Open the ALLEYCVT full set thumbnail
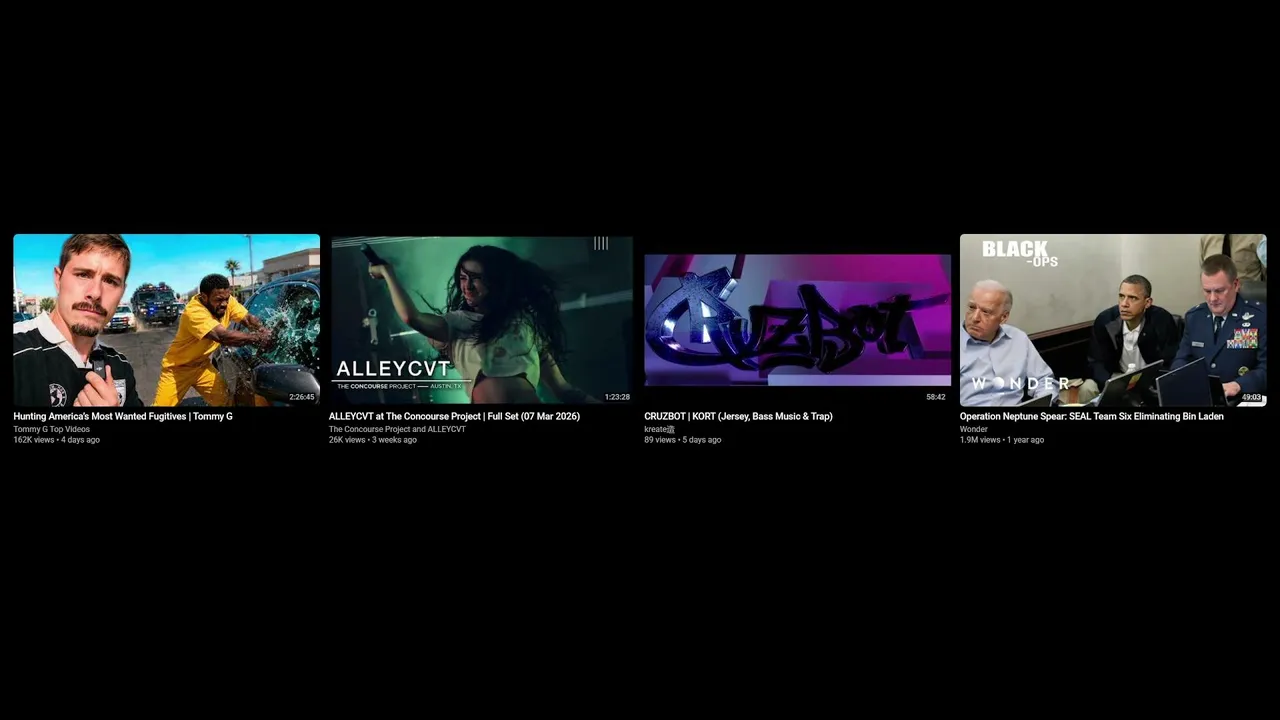 click(x=482, y=320)
